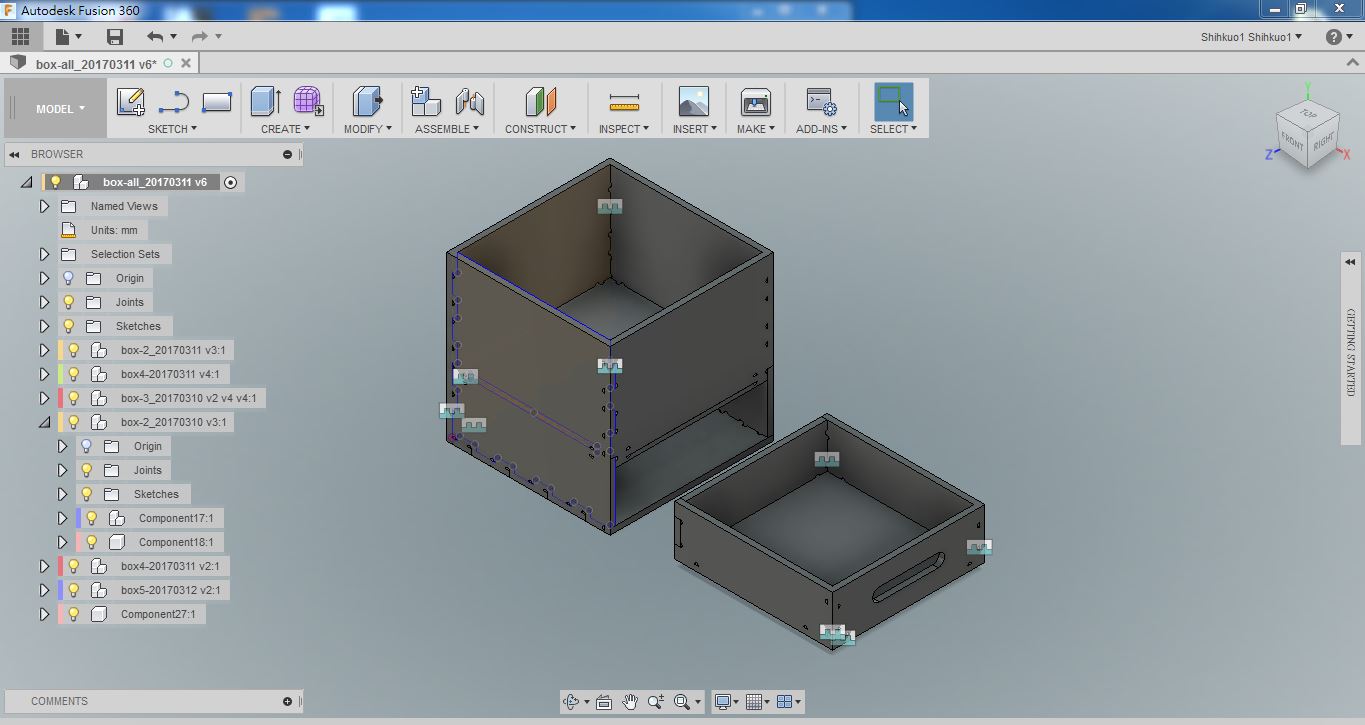
Task: Activate the Orbit tool
Action: [x=570, y=701]
